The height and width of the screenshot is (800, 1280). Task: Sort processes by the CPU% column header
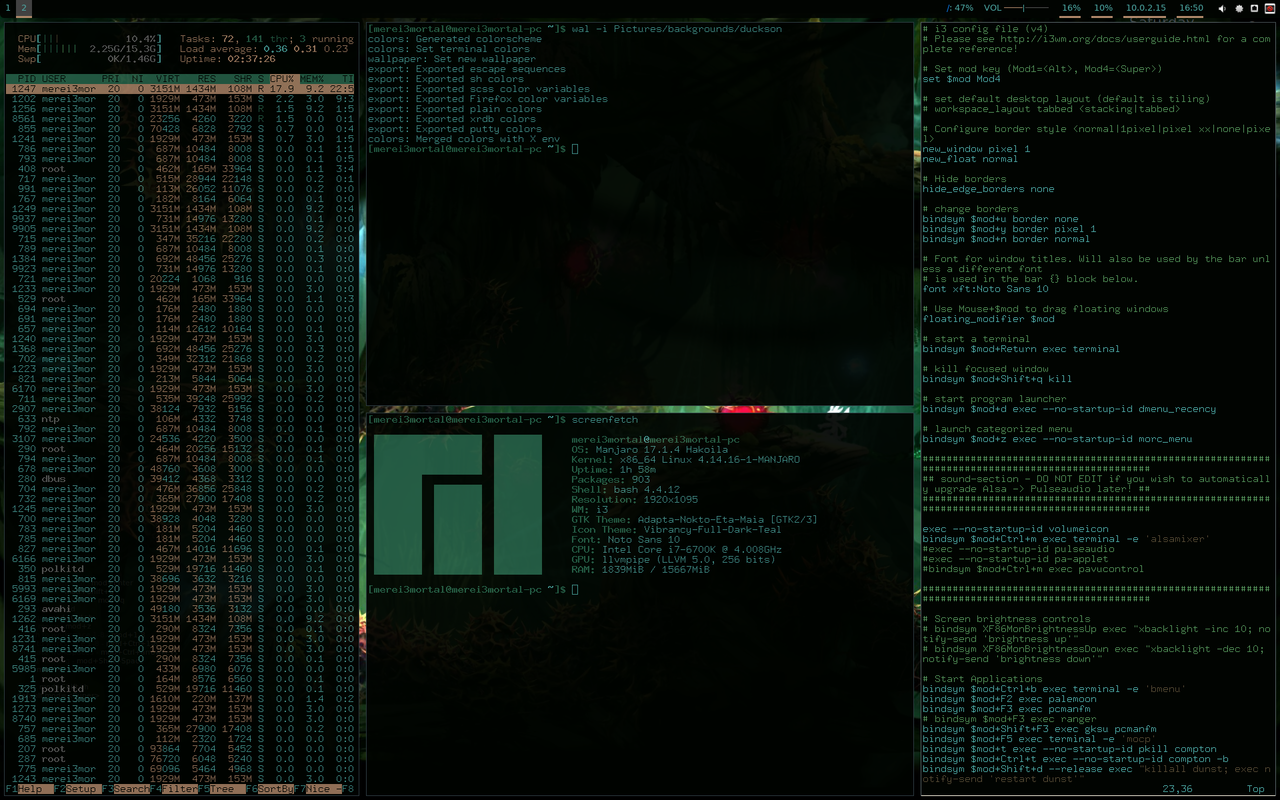click(282, 78)
